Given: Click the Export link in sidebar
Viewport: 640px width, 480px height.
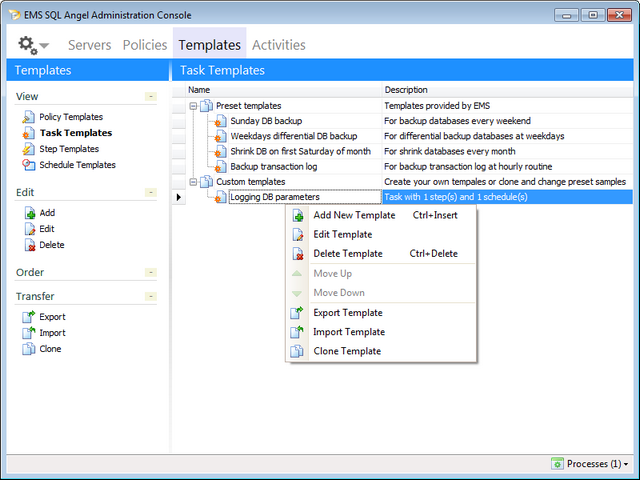Looking at the screenshot, I should (52, 317).
